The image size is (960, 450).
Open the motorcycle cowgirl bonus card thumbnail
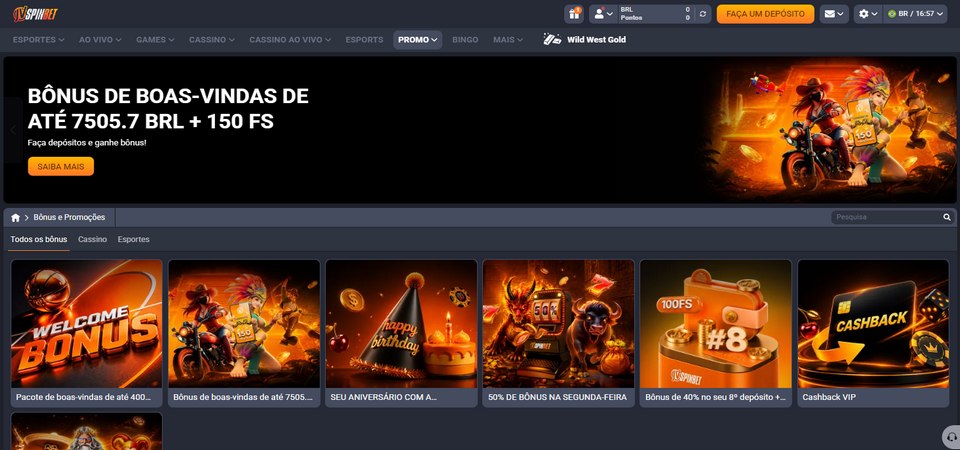[244, 324]
